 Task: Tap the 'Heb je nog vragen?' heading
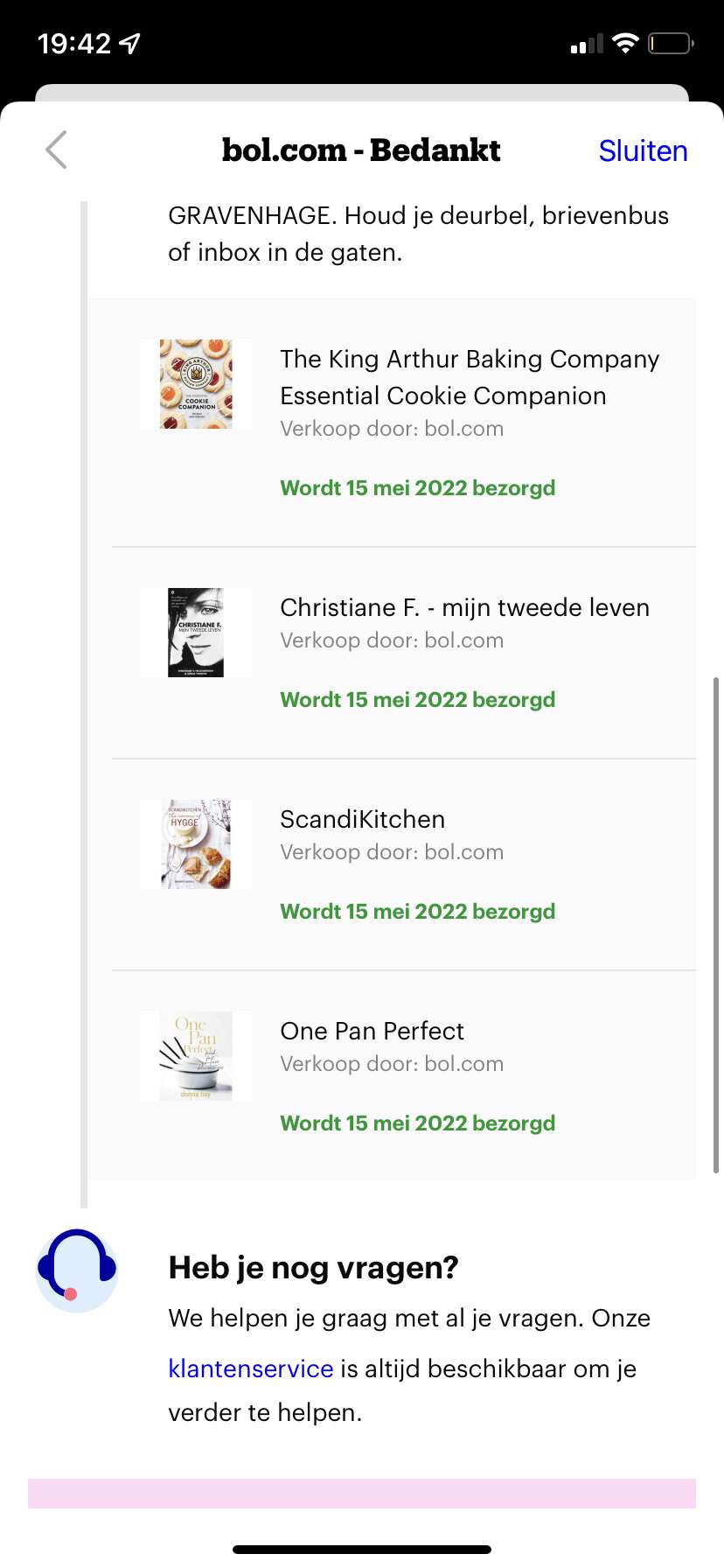click(313, 1267)
